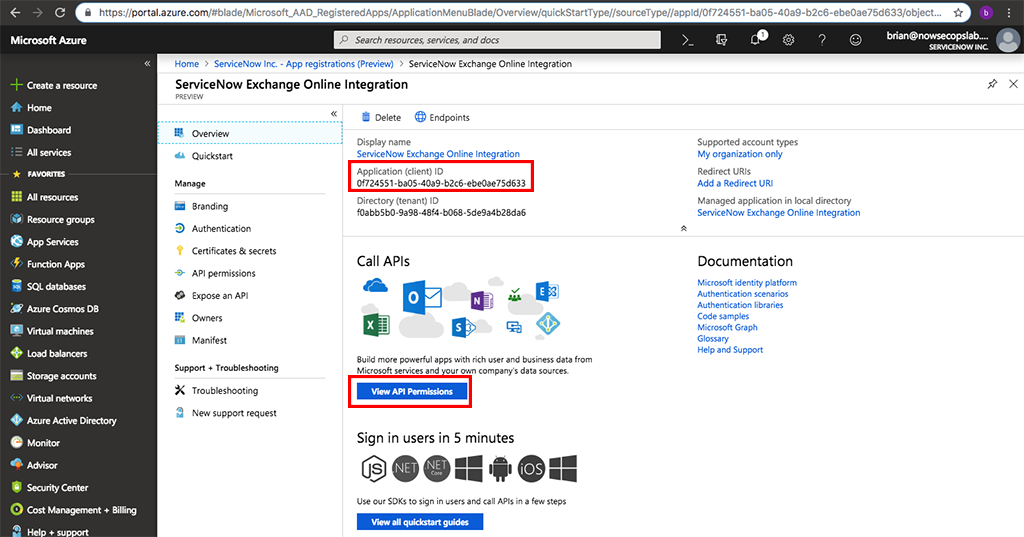
Task: Open SQL databases
Action: click(x=48, y=286)
